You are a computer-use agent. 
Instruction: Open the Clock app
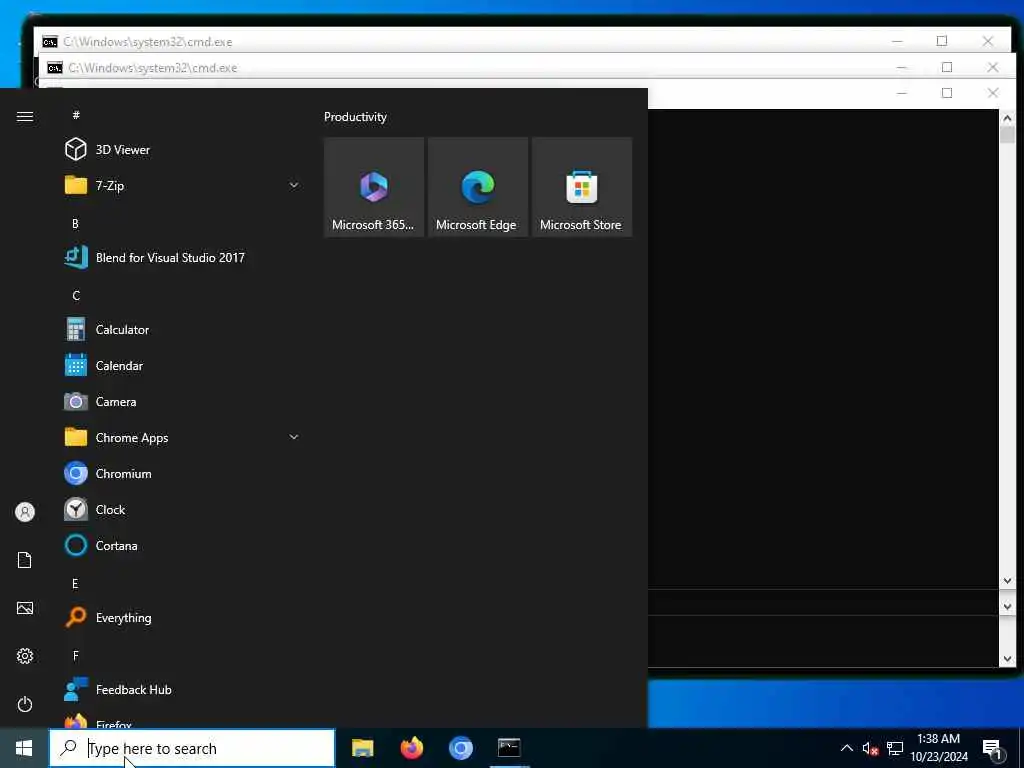(183, 509)
